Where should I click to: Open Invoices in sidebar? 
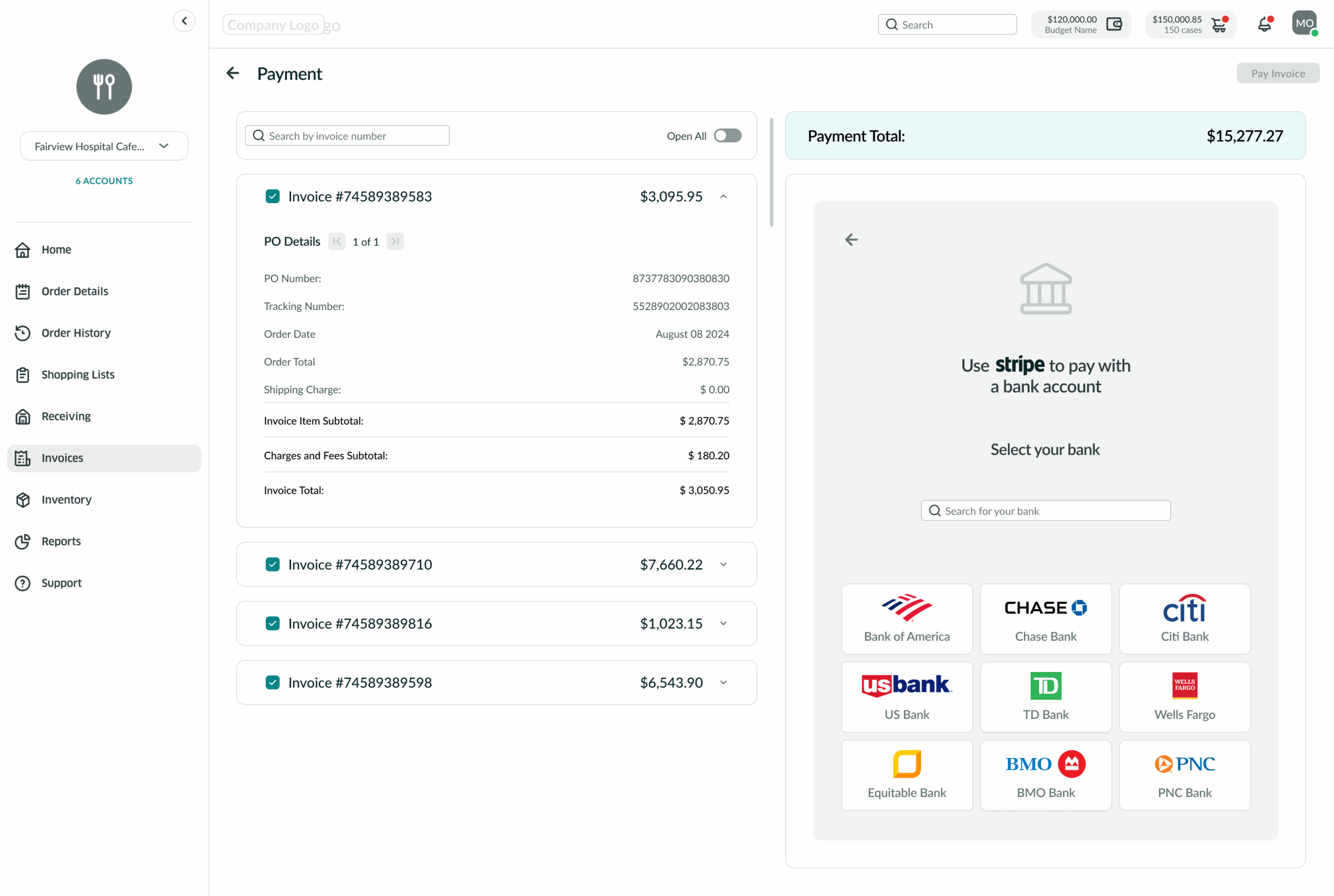click(104, 458)
